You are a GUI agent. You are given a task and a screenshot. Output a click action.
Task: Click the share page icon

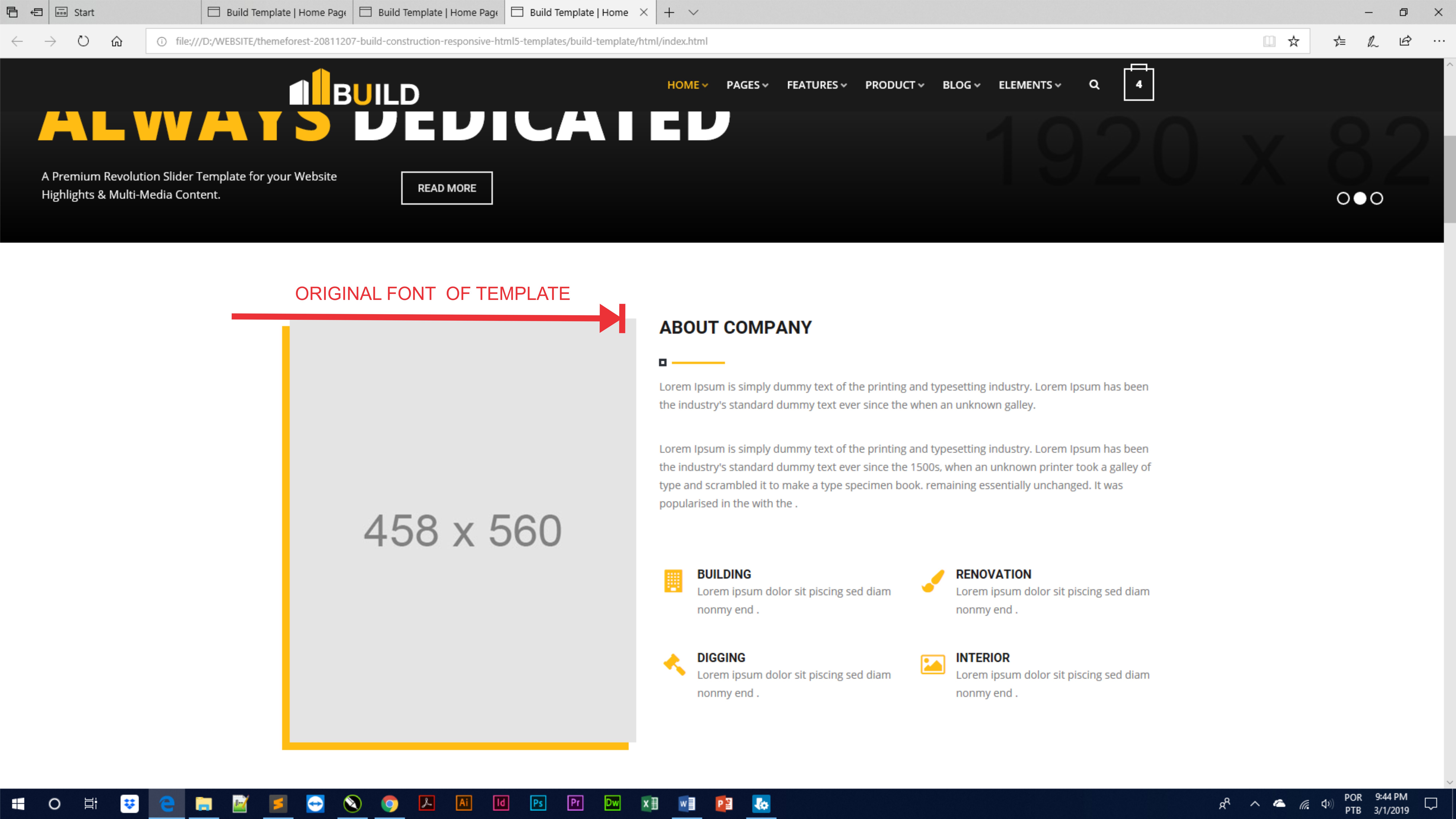point(1405,41)
